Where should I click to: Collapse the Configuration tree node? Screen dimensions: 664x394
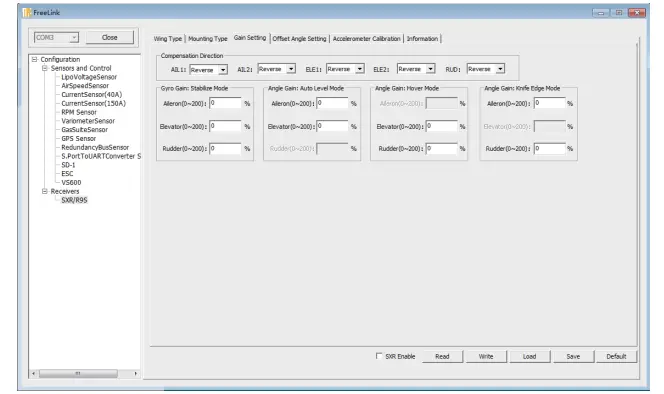point(35,60)
